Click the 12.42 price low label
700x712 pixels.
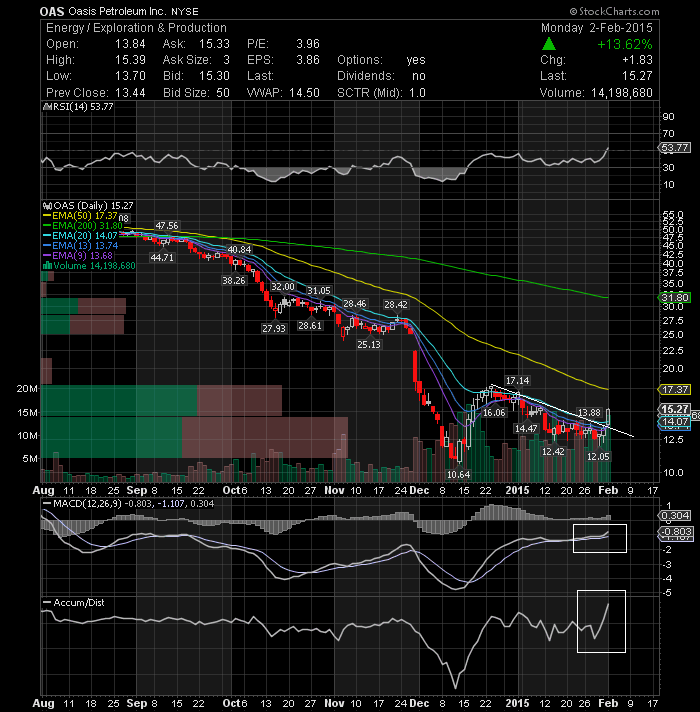pos(553,452)
